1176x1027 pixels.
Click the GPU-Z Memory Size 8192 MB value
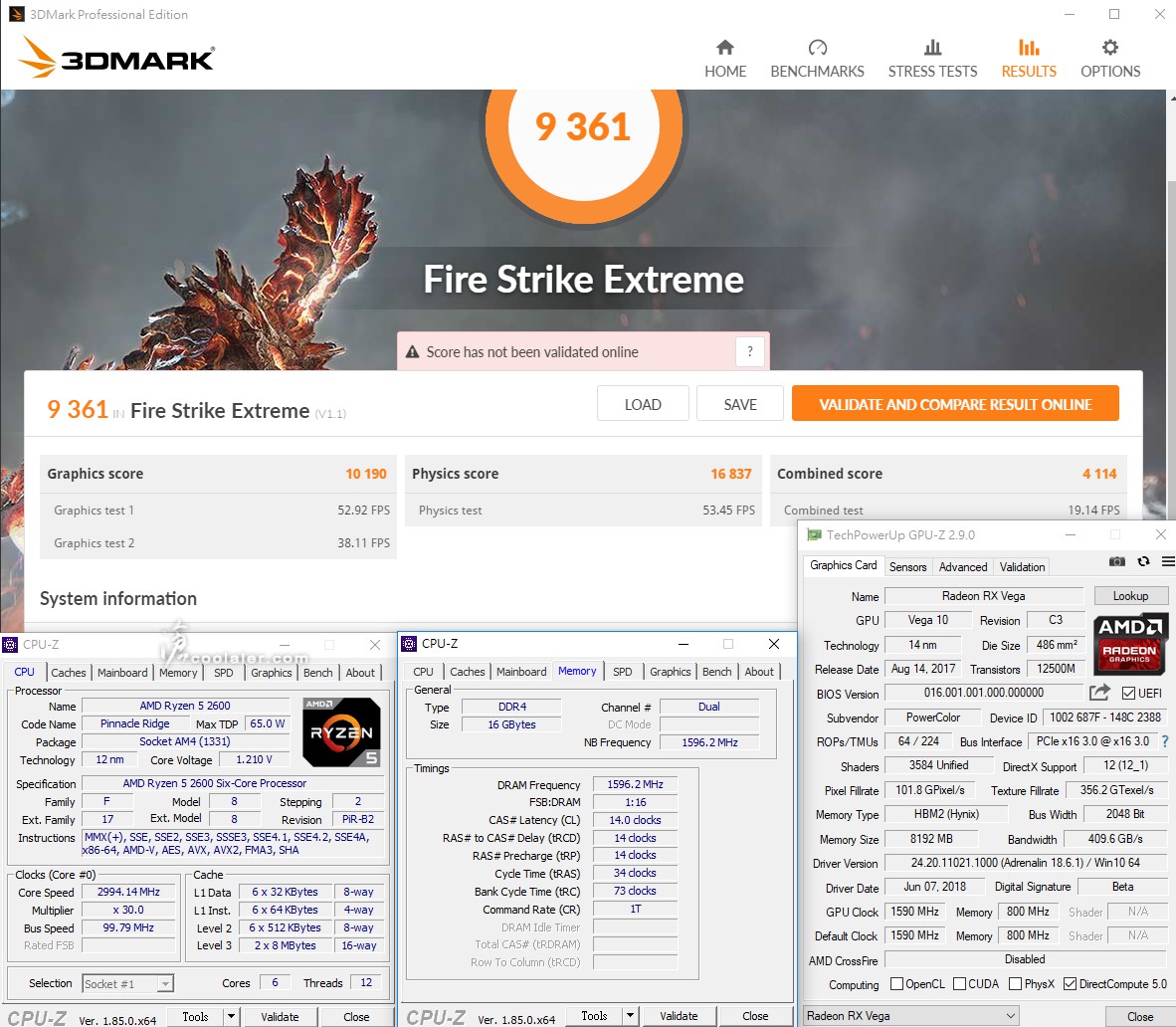931,839
